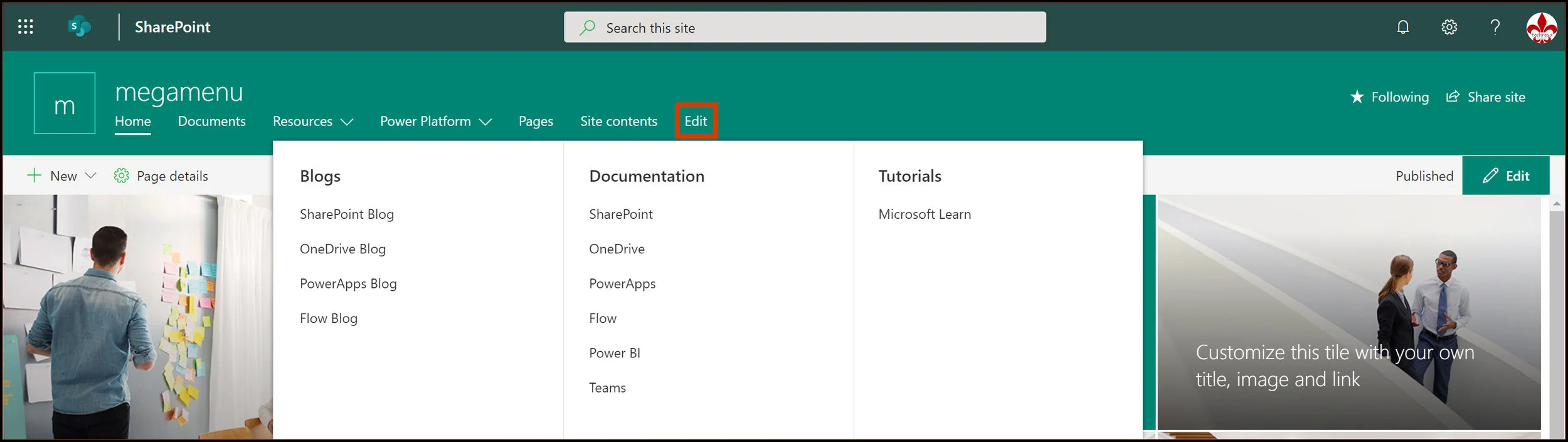The height and width of the screenshot is (442, 1568).
Task: Click the Page details gear icon
Action: pos(121,176)
